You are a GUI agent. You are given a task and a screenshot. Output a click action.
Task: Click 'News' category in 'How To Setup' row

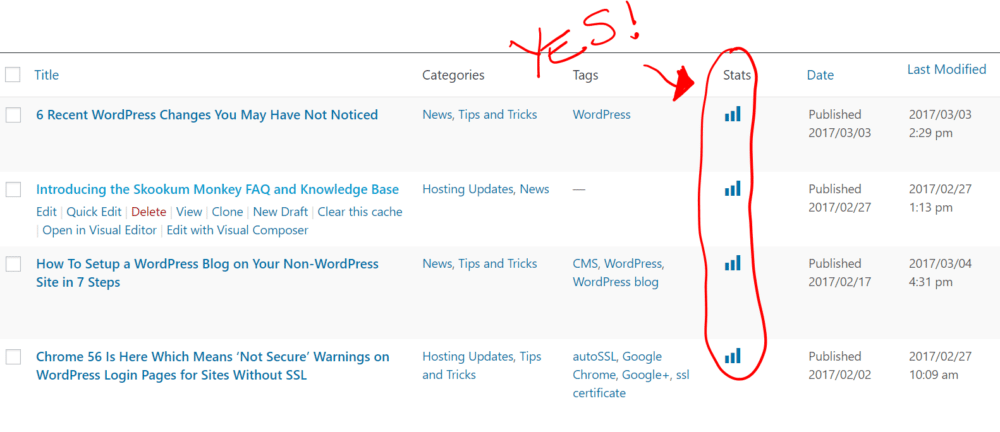[x=436, y=264]
